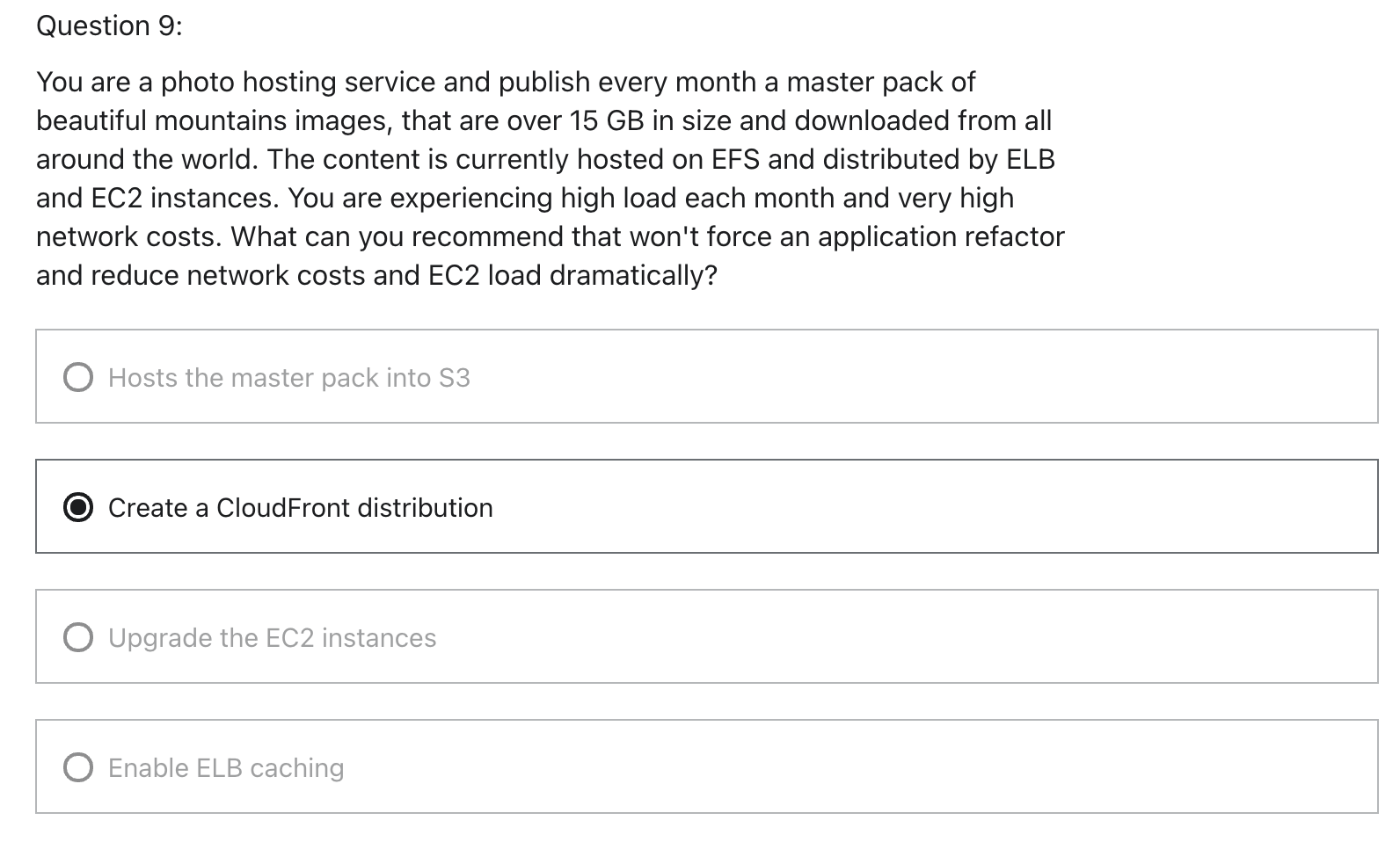Click empty space inside the ELB caching box
Image resolution: width=1400 pixels, height=842 pixels.
(x=862, y=767)
